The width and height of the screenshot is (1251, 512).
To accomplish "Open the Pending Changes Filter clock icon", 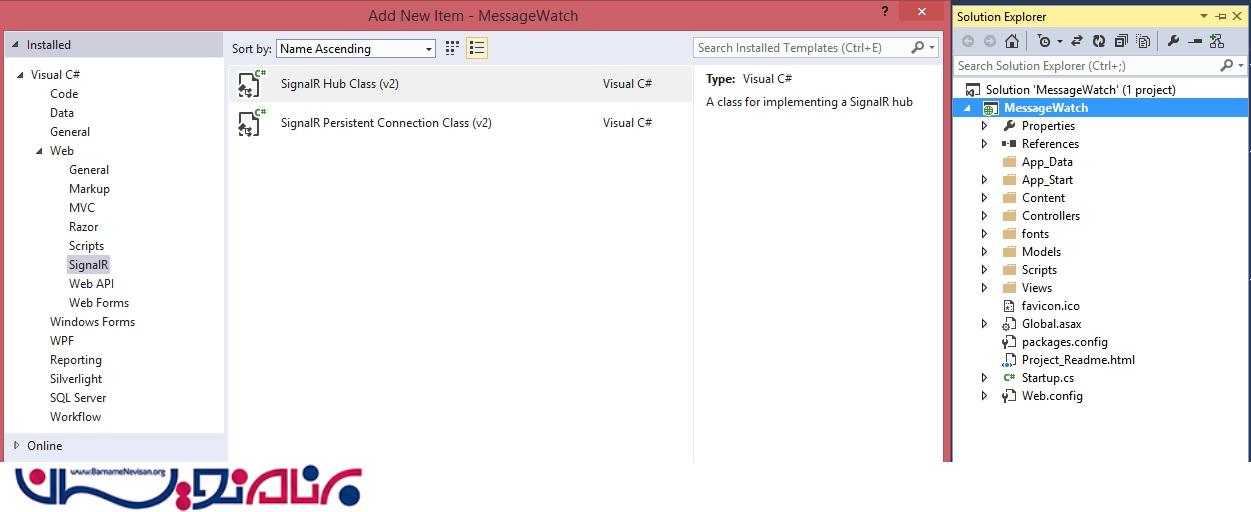I will pyautogui.click(x=1043, y=41).
